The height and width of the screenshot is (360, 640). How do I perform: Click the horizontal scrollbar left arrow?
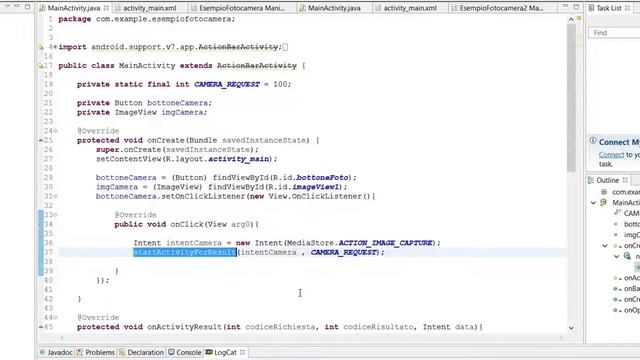tap(62, 338)
